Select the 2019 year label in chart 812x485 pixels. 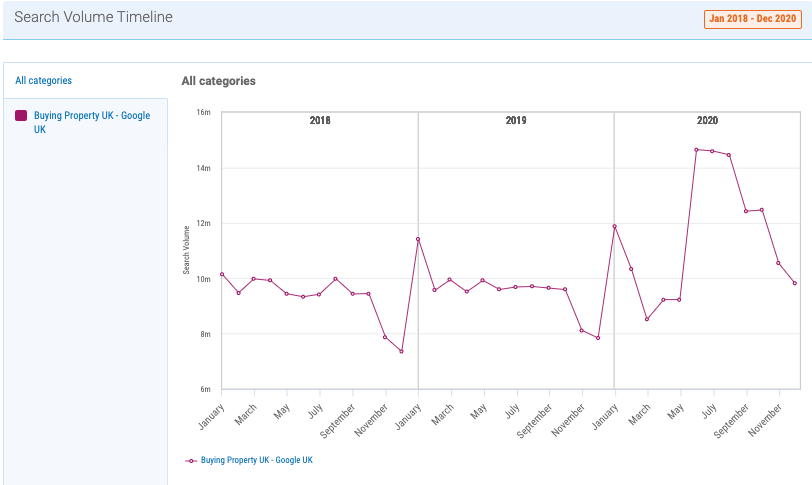tap(516, 120)
